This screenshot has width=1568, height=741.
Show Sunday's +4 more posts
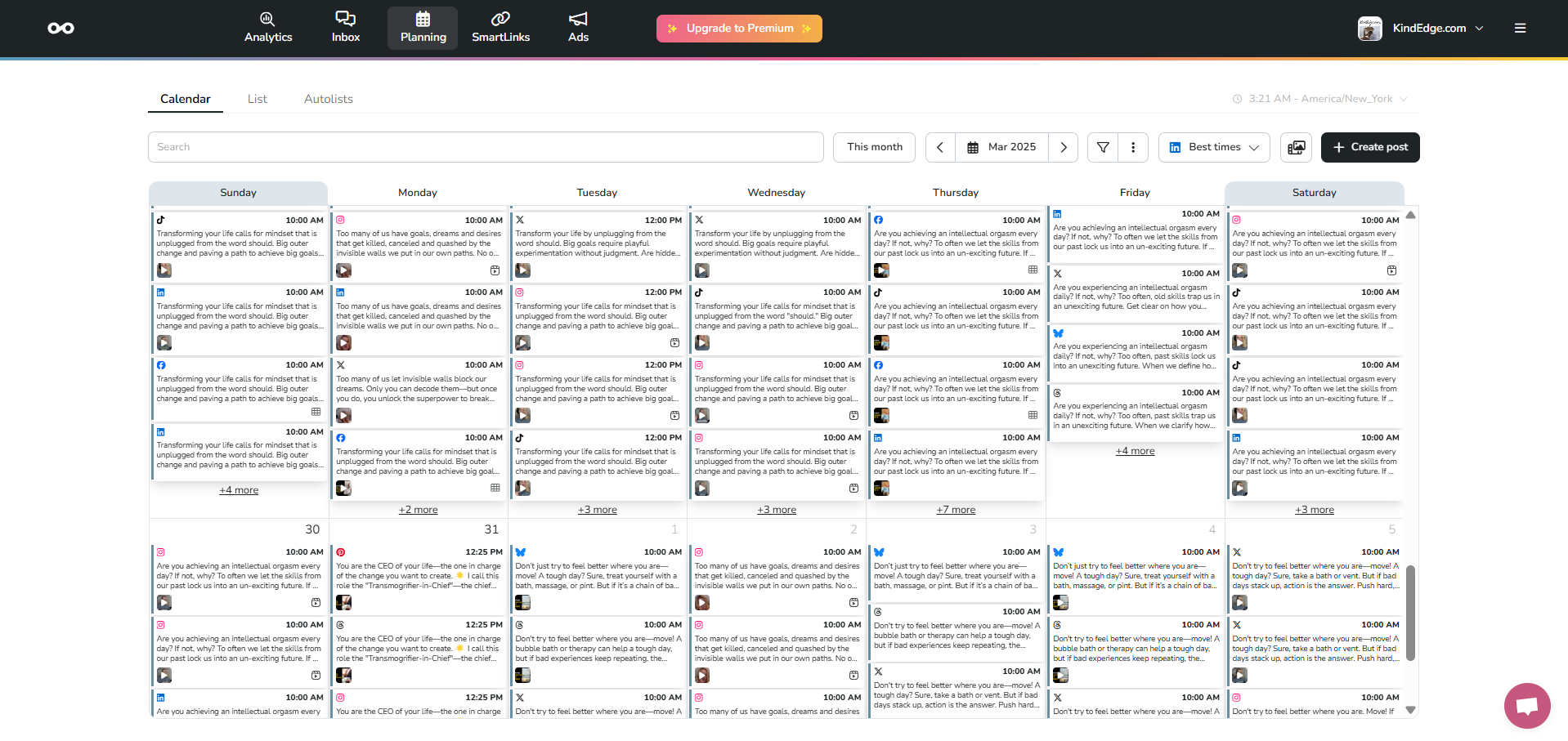click(239, 490)
